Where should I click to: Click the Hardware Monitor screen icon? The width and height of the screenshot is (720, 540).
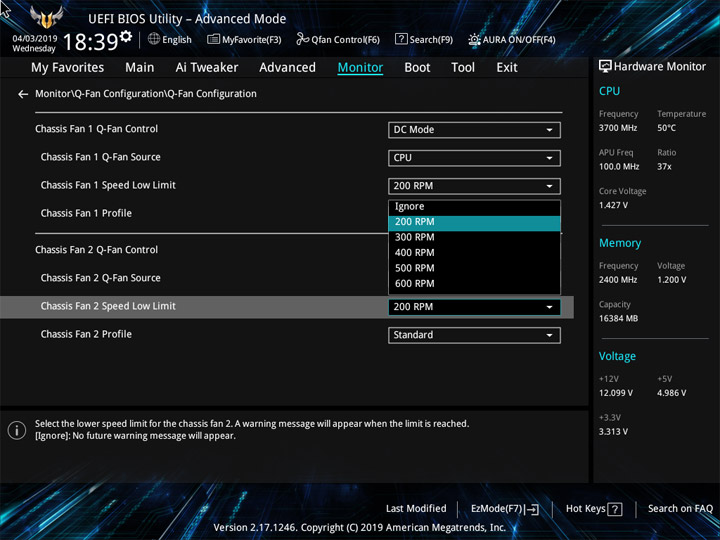[x=605, y=67]
